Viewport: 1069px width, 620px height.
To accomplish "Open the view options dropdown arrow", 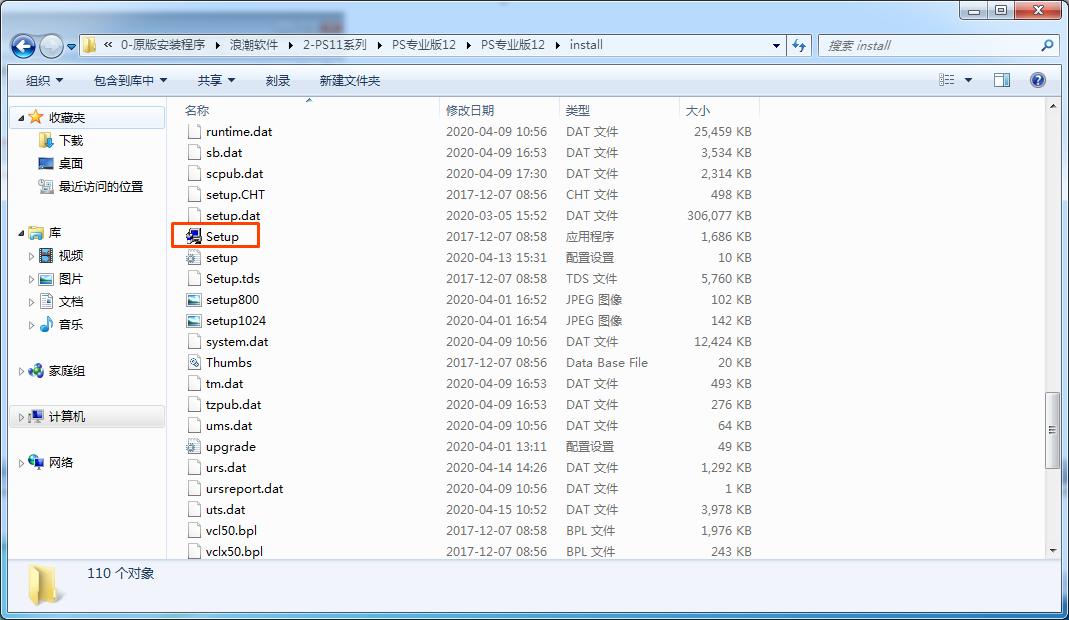I will point(968,80).
